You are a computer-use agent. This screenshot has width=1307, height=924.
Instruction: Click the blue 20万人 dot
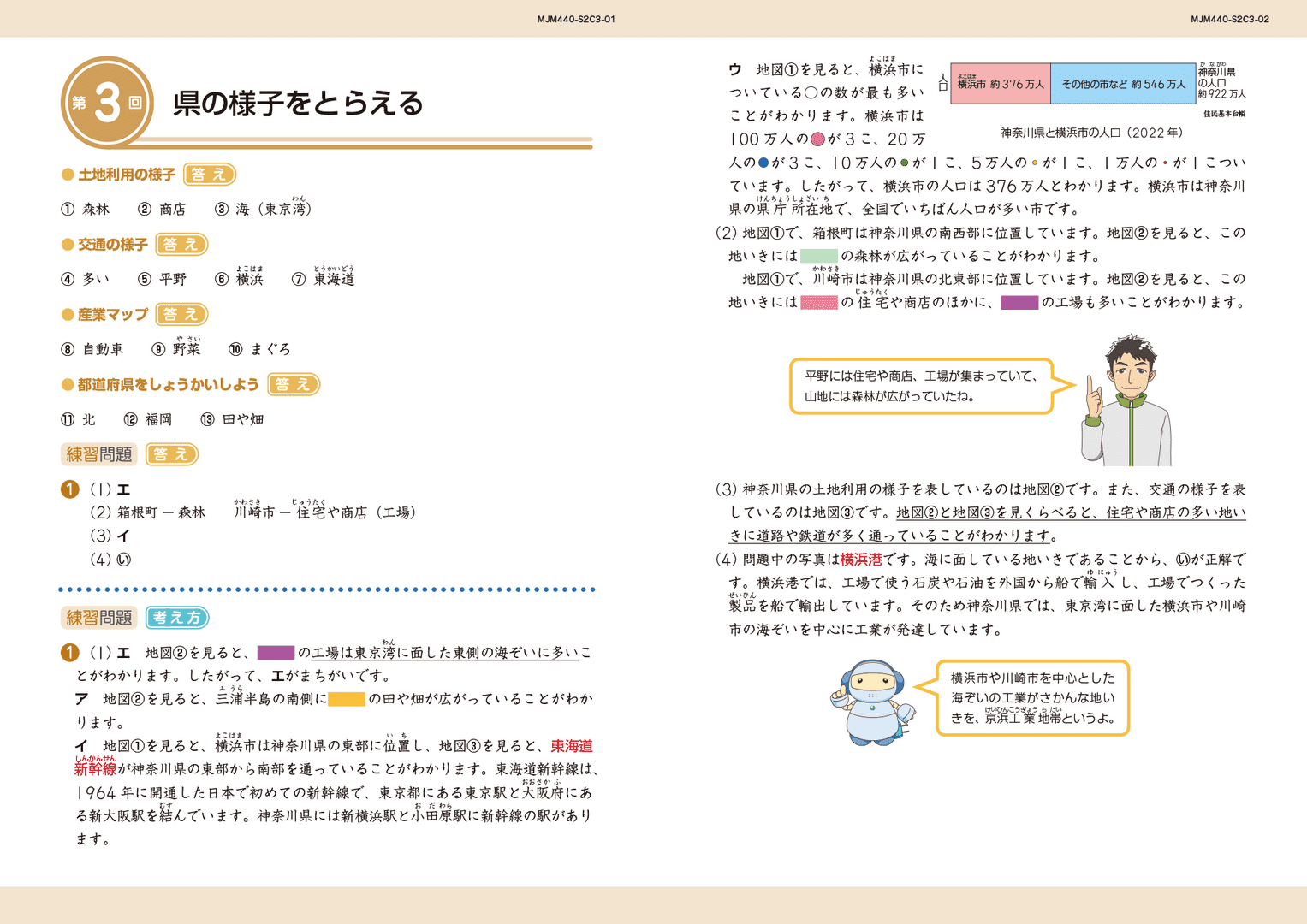click(x=763, y=163)
